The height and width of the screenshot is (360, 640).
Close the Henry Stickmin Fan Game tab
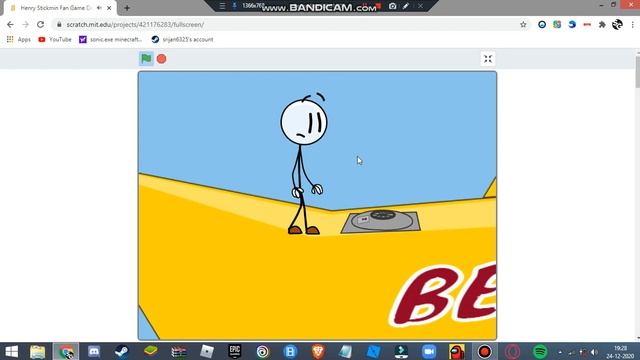(109, 8)
